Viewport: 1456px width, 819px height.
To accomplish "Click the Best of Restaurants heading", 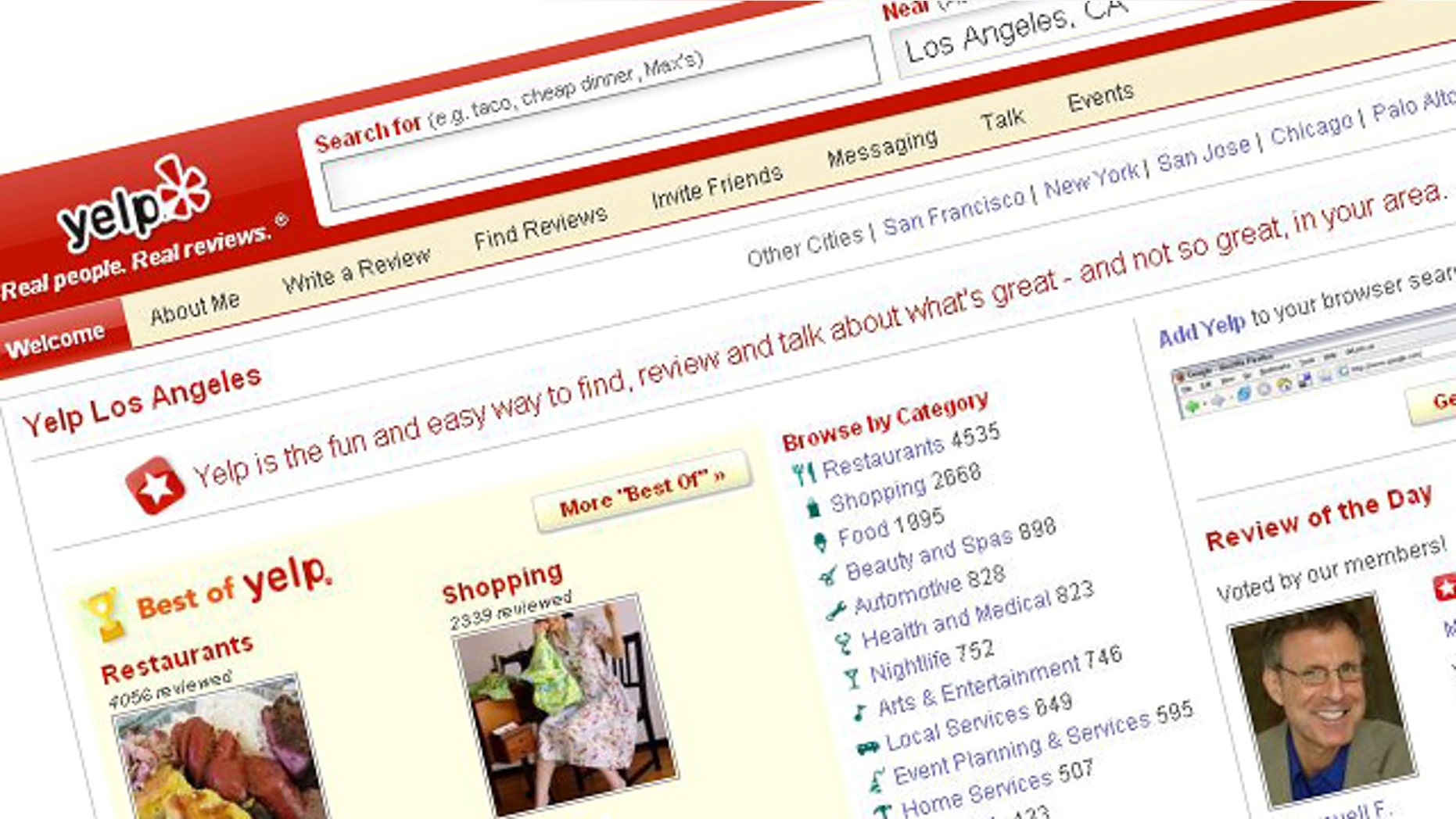I will [x=177, y=658].
